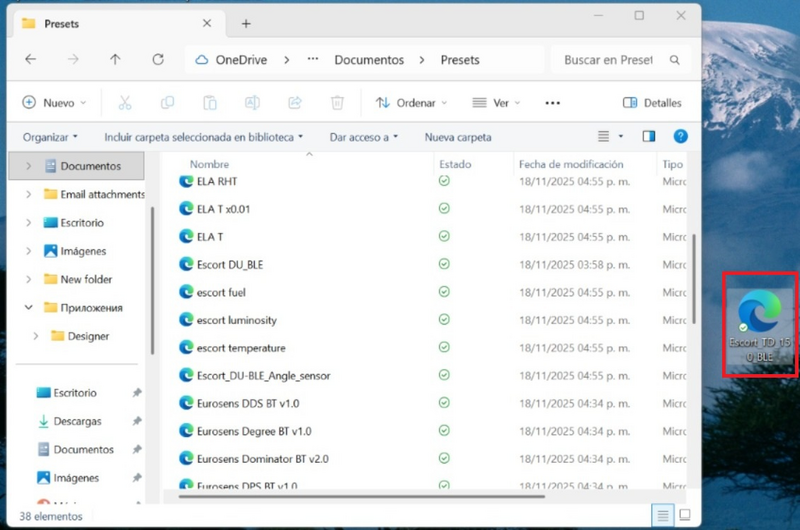Click the Cut scissors icon

coord(125,103)
